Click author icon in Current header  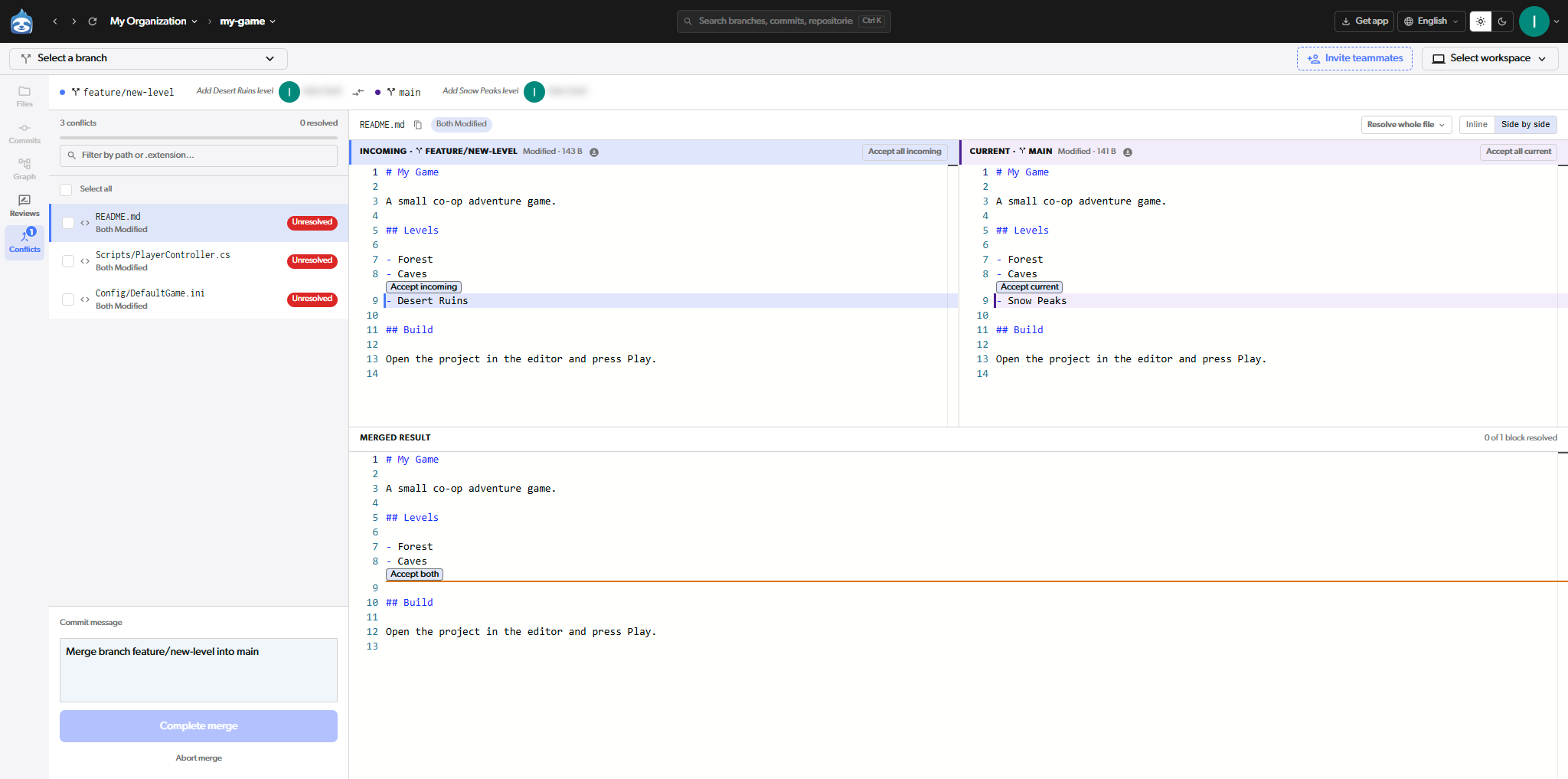[x=1128, y=152]
